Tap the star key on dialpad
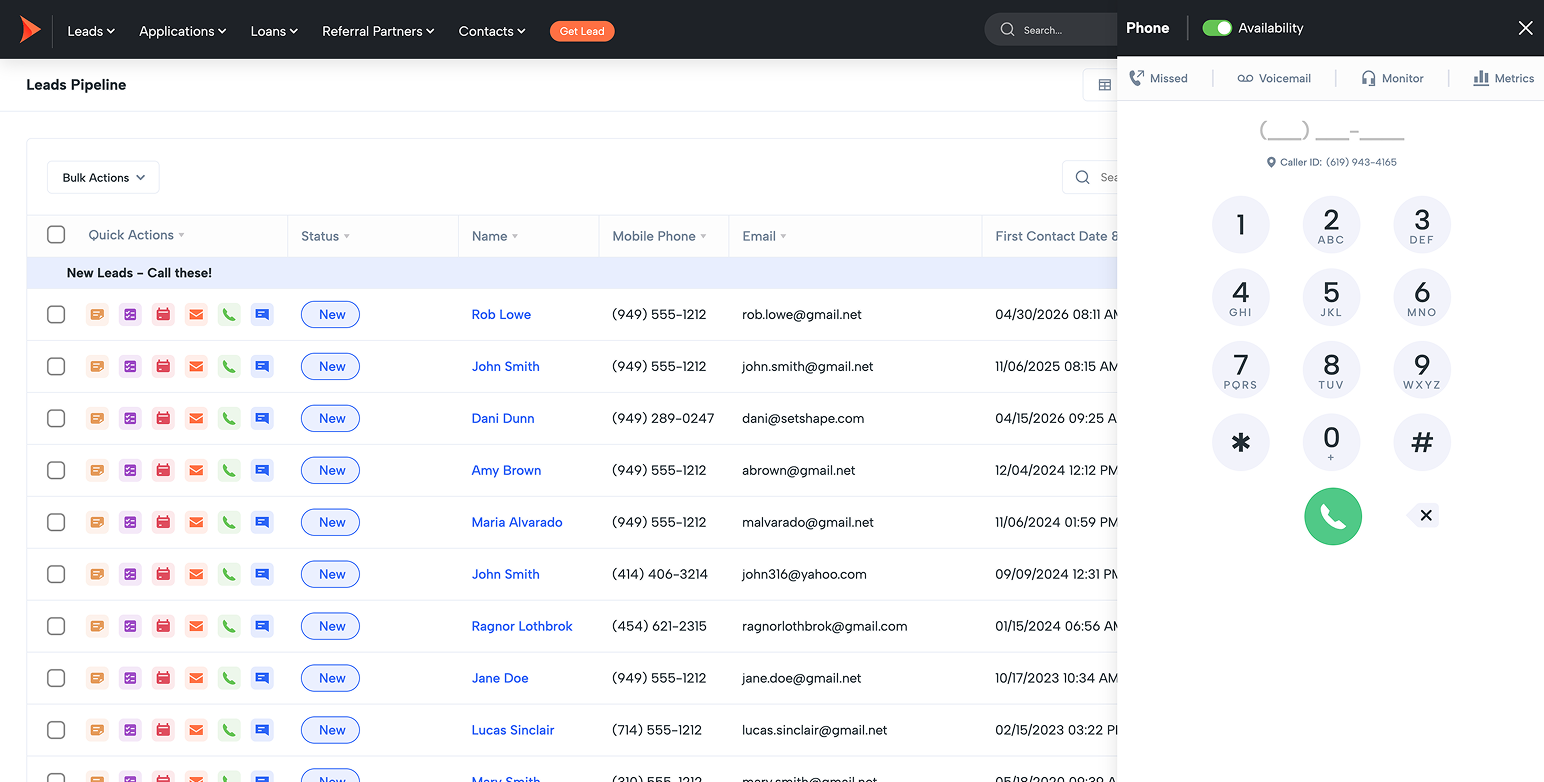1544x782 pixels. pyautogui.click(x=1241, y=442)
